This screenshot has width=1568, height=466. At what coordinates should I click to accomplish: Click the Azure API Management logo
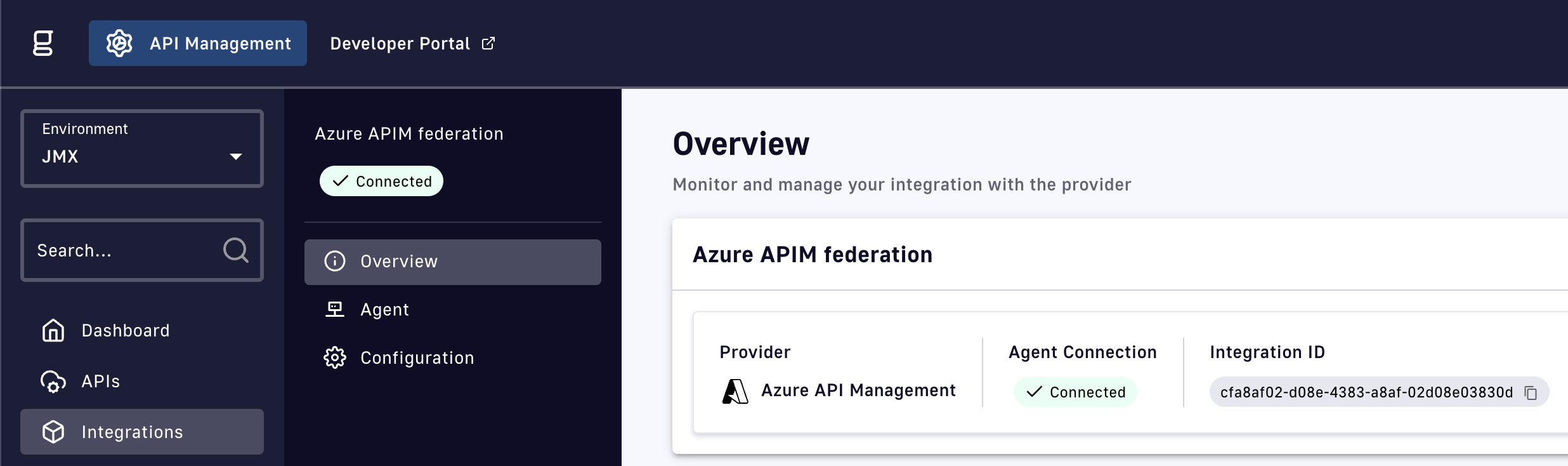735,391
